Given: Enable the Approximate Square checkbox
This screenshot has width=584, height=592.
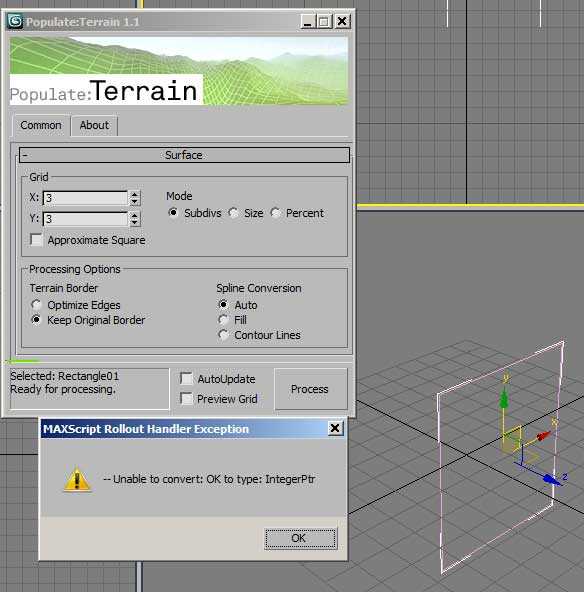Looking at the screenshot, I should coord(37,240).
